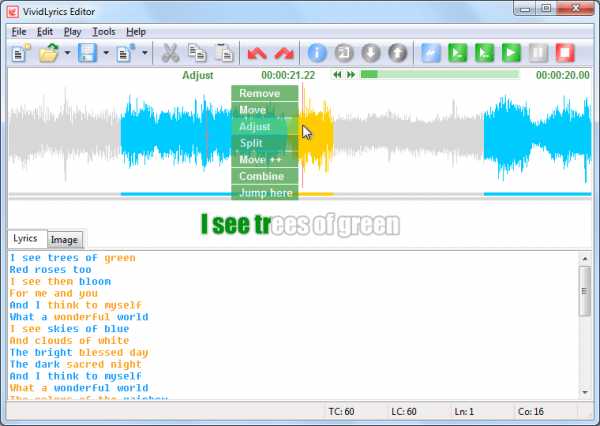Viewport: 600px width, 426px height.
Task: Click the rewind double-arrow icon
Action: click(x=337, y=75)
